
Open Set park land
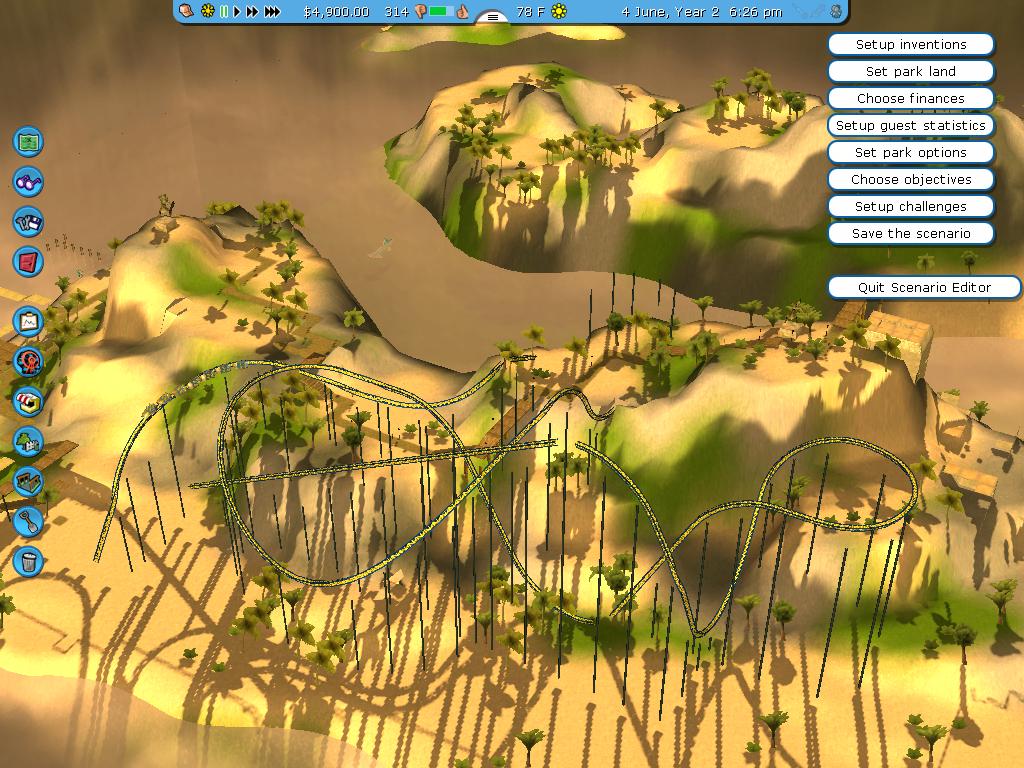(911, 71)
